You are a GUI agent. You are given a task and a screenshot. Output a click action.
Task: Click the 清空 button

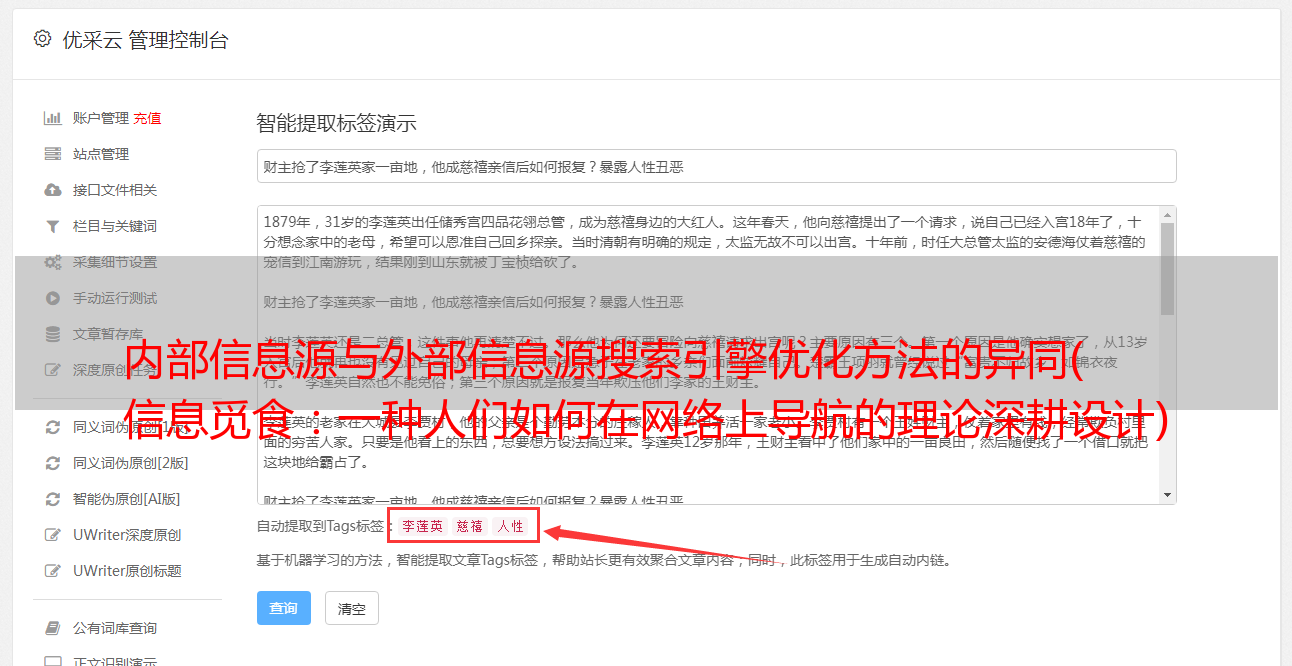pyautogui.click(x=351, y=608)
